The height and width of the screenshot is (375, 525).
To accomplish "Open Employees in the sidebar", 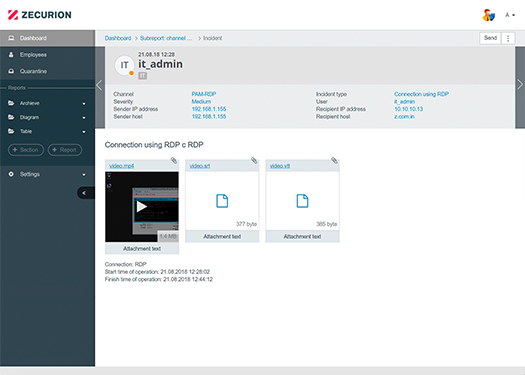I will (47, 55).
